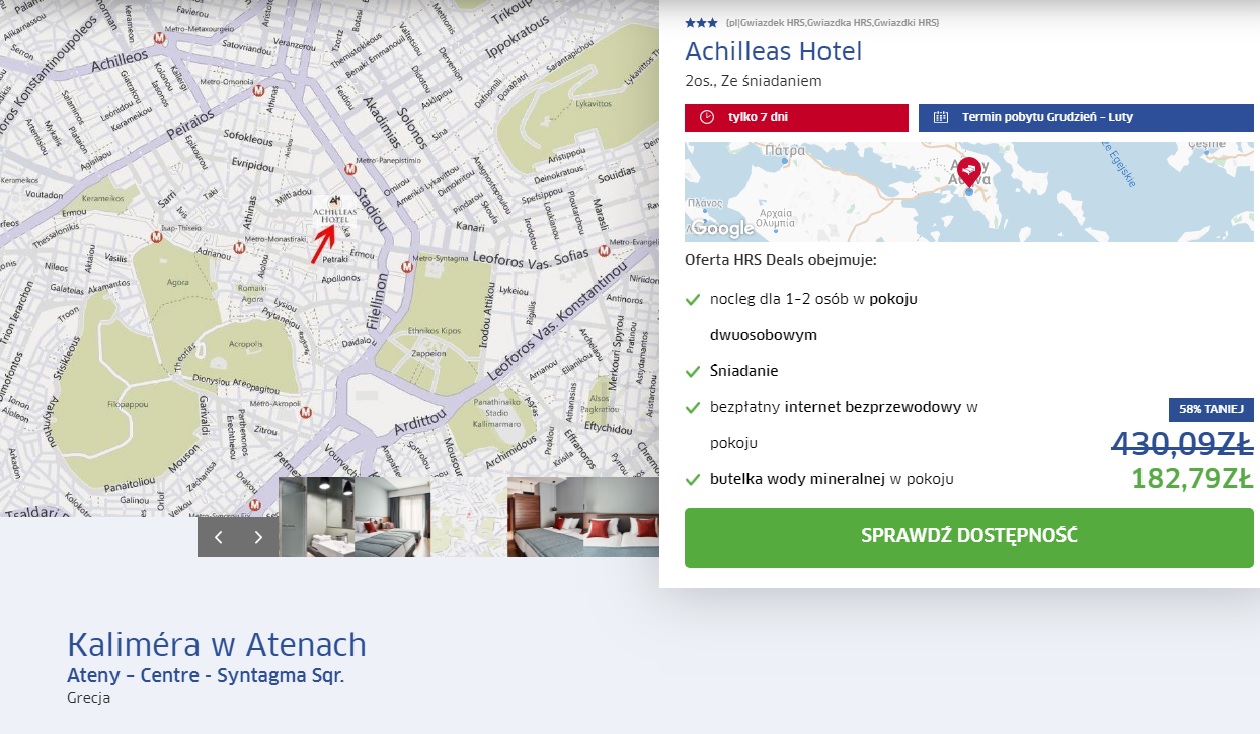
Task: Click 'nocleg dla 1-2 osób' list item
Action: pos(814,317)
